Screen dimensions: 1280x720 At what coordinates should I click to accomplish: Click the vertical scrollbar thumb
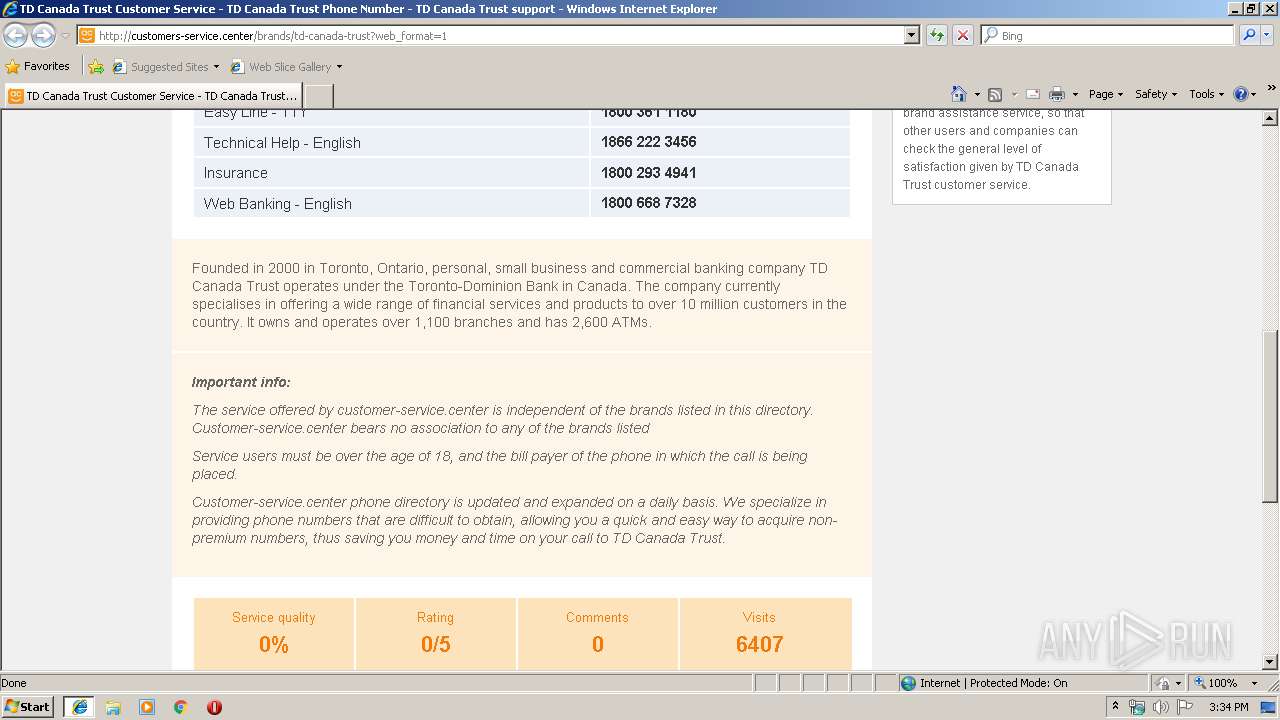(1270, 416)
